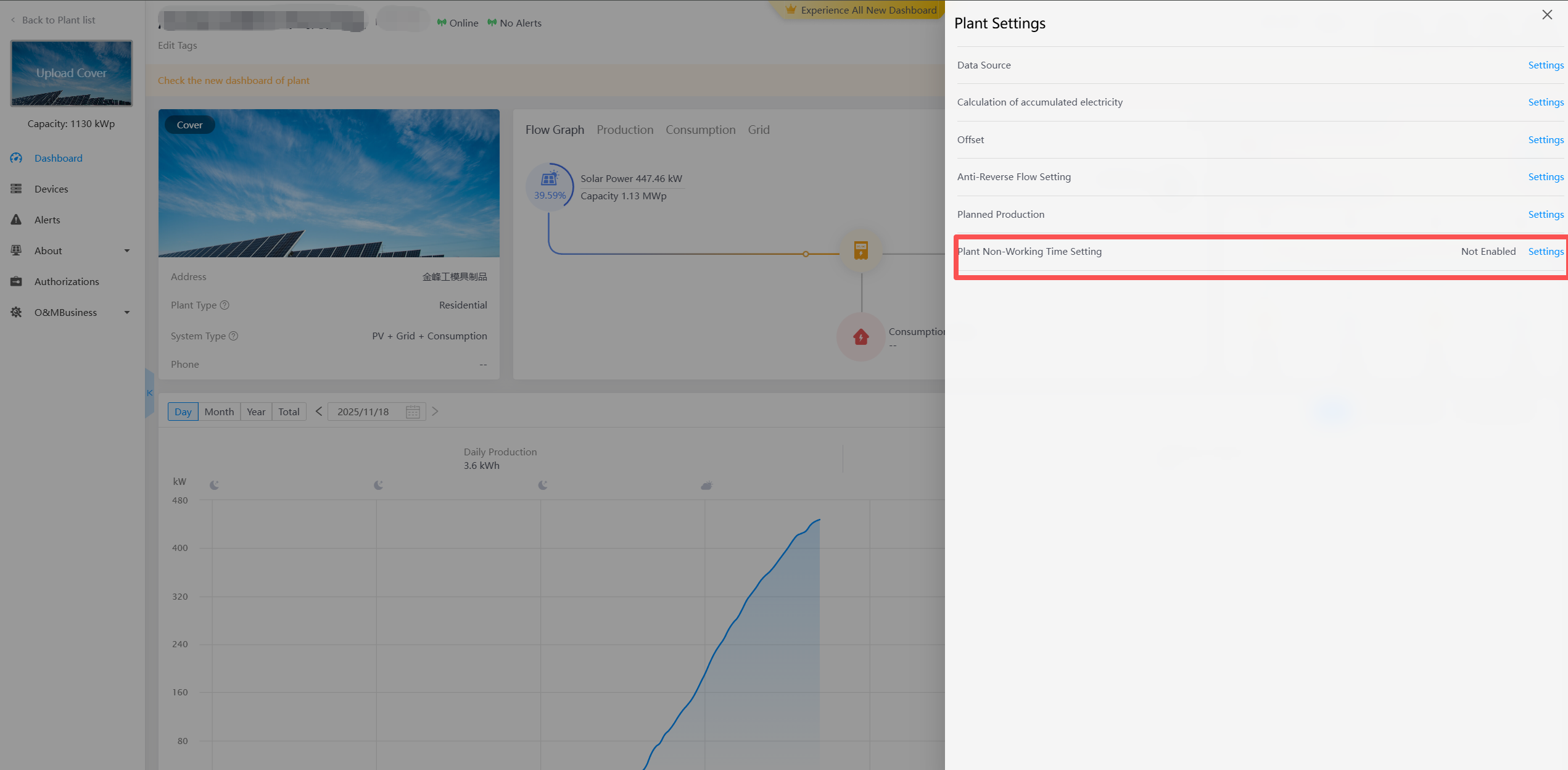Screen dimensions: 1568x770
Task: Click the Alerts warning triangle icon
Action: coord(16,220)
